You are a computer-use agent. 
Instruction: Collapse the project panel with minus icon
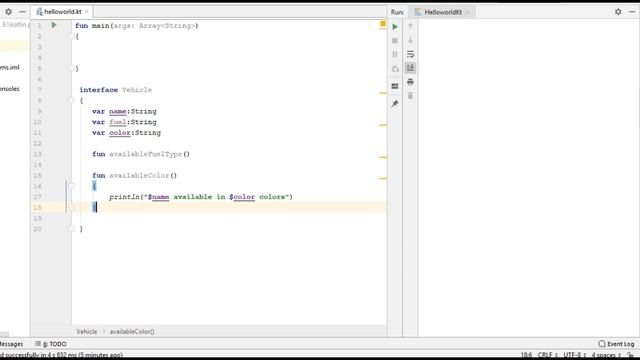[22, 12]
